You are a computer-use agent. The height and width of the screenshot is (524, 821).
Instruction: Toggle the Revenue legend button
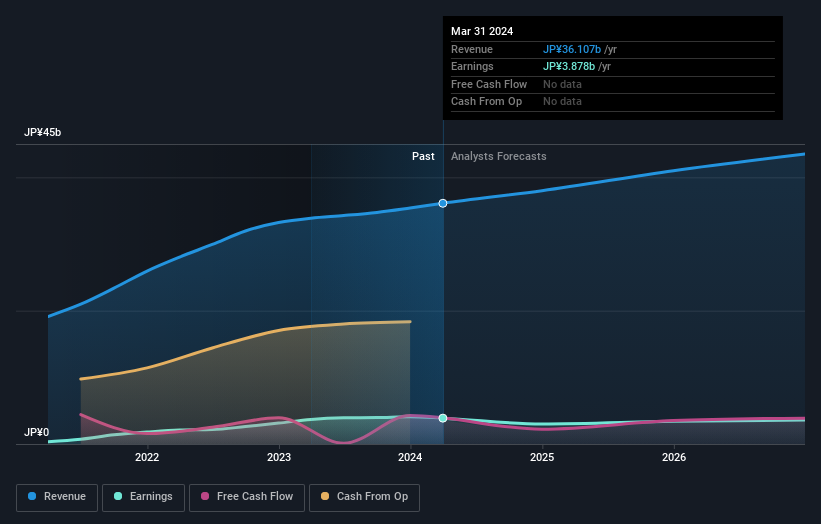[x=57, y=497]
